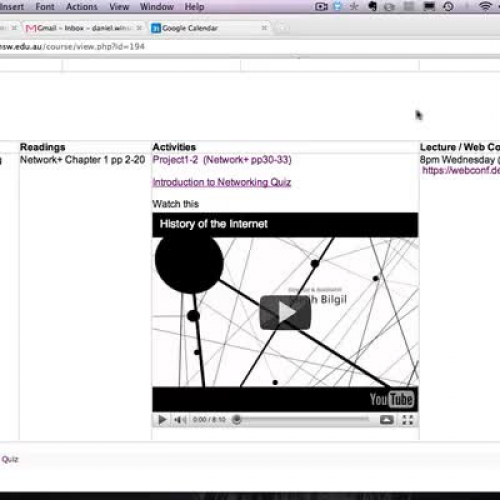Click the Google Calendar tab favicon

156,28
